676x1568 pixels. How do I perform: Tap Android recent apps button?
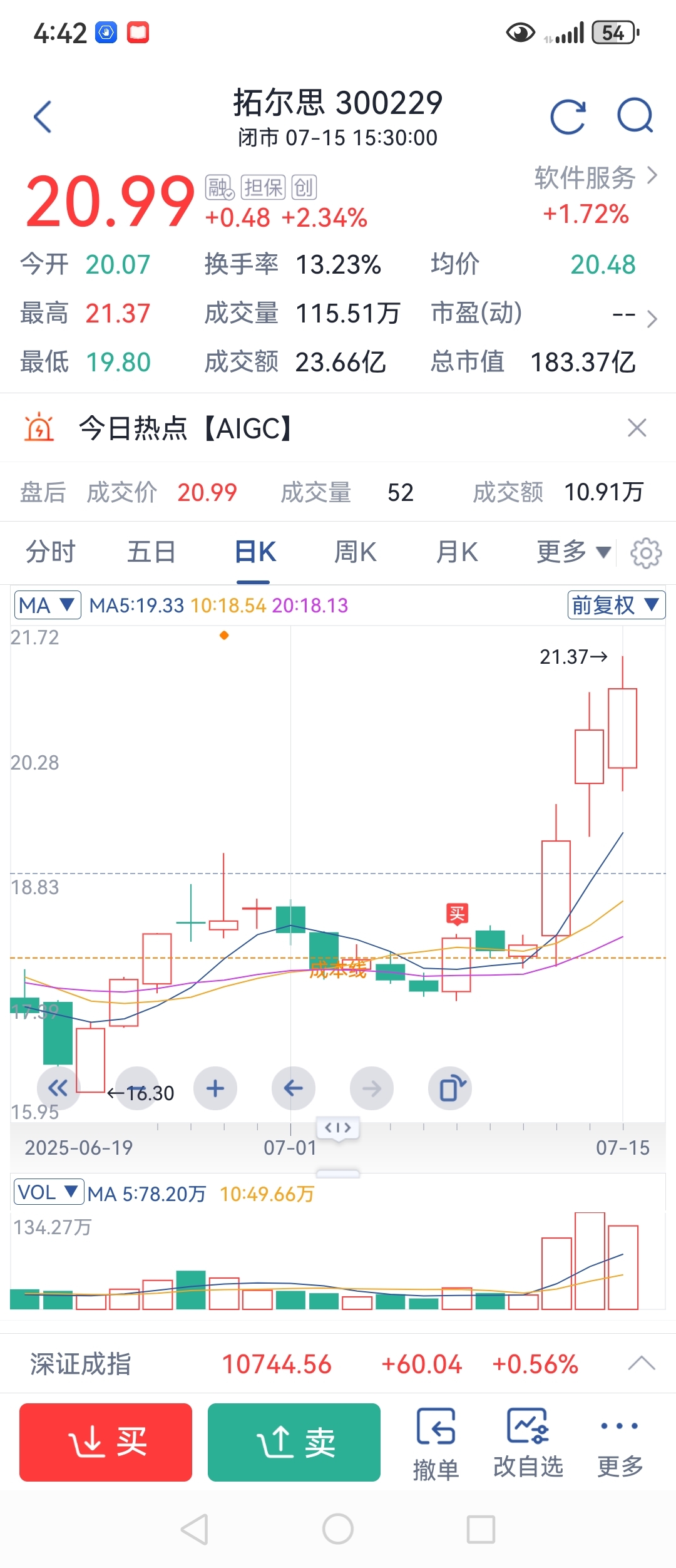pos(481,1530)
